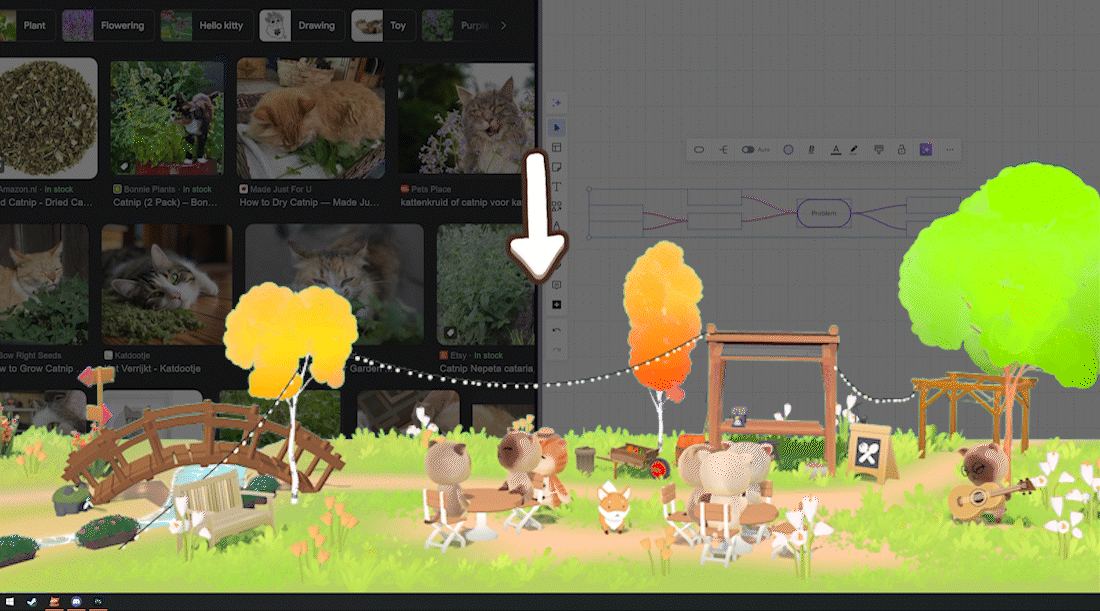1100x611 pixels.
Task: Open the node shape selector
Action: coord(699,150)
